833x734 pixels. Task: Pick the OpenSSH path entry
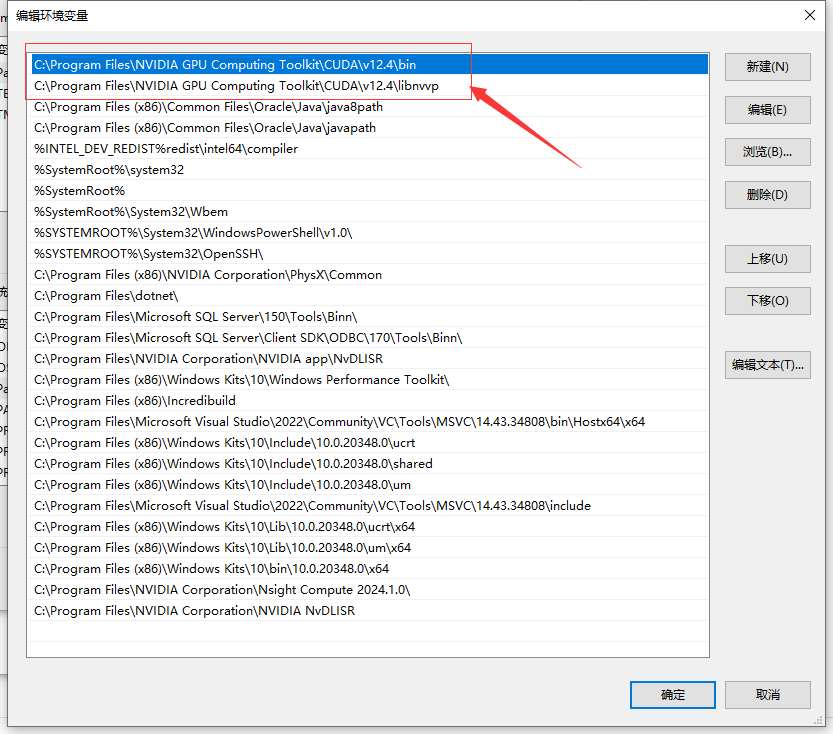[x=148, y=254]
